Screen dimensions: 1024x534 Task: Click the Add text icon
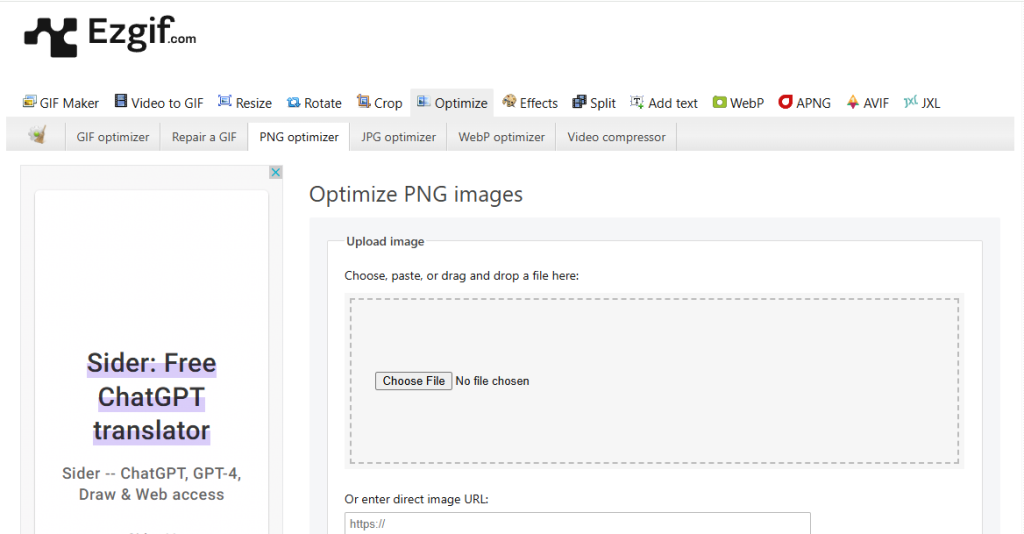tap(637, 102)
